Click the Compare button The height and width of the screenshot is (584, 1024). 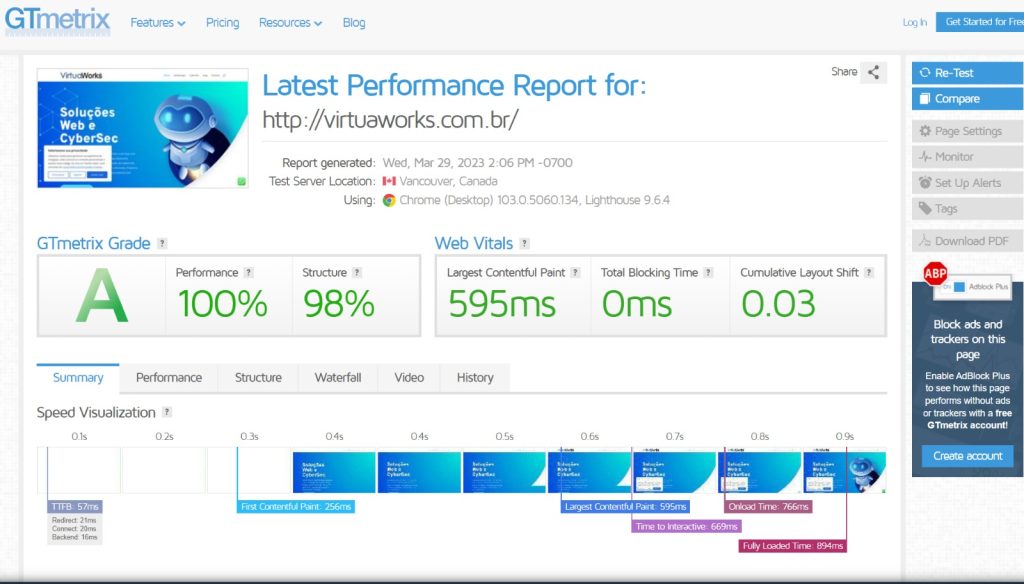point(967,99)
